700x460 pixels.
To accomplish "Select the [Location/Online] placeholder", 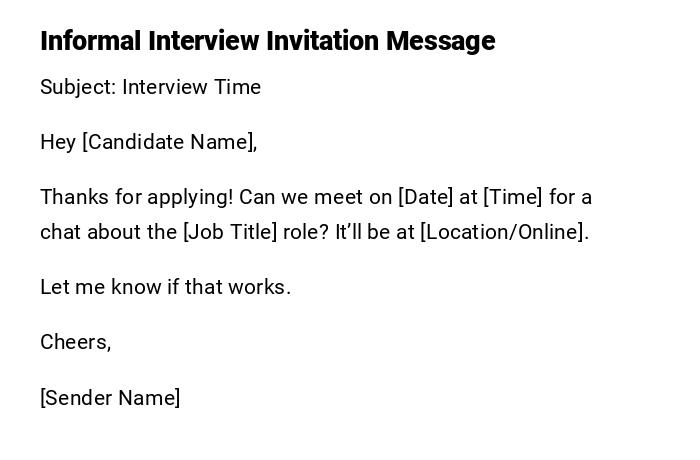I will pyautogui.click(x=504, y=232).
